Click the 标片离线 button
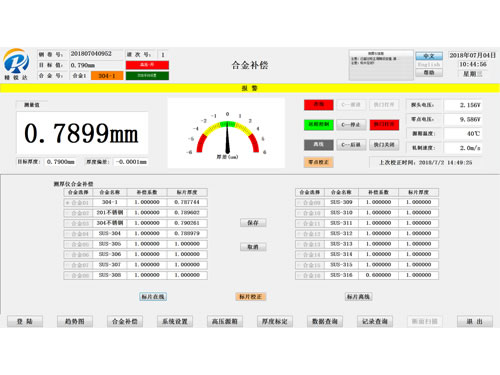This screenshot has height=375, width=500. coord(358,297)
